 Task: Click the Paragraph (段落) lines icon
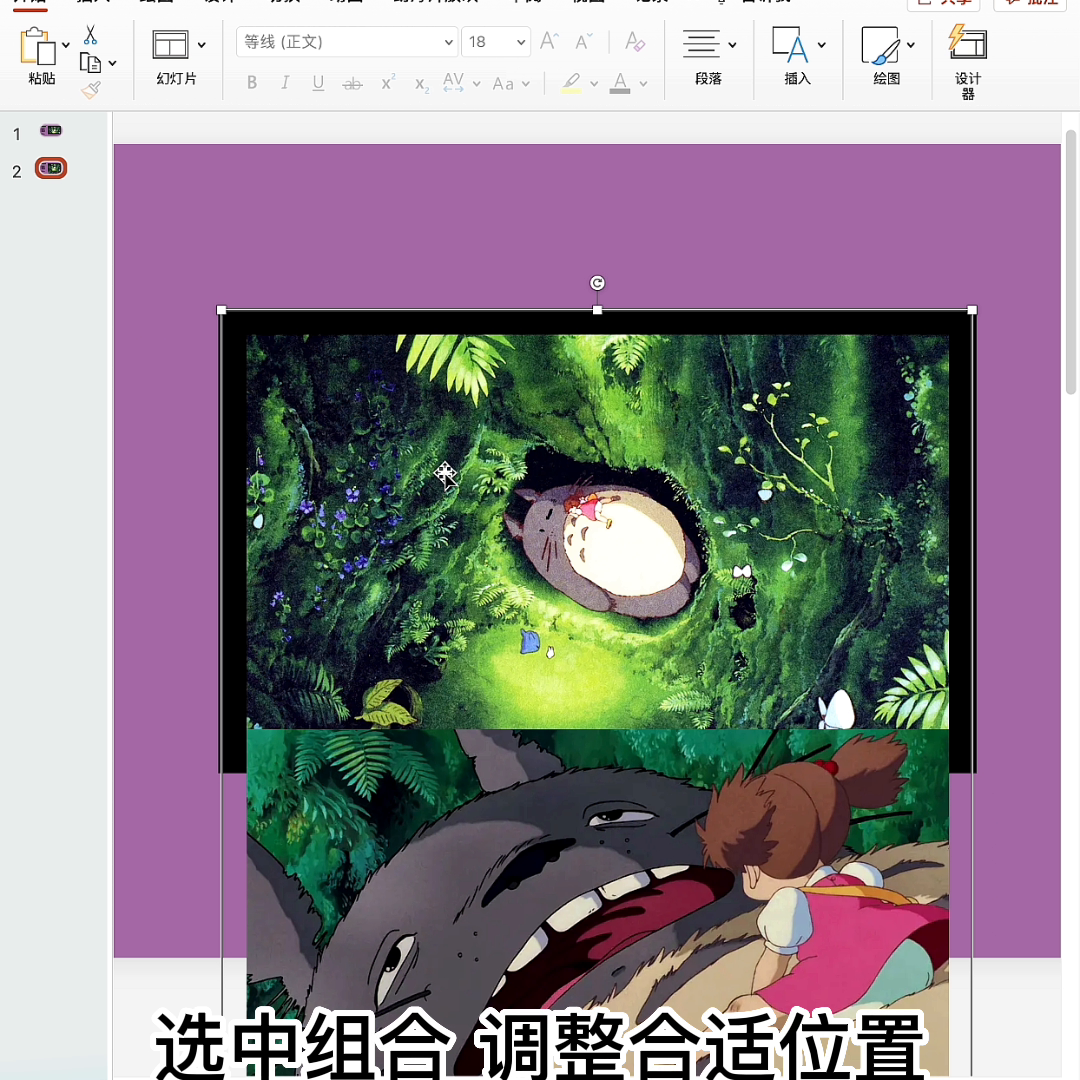pos(701,45)
